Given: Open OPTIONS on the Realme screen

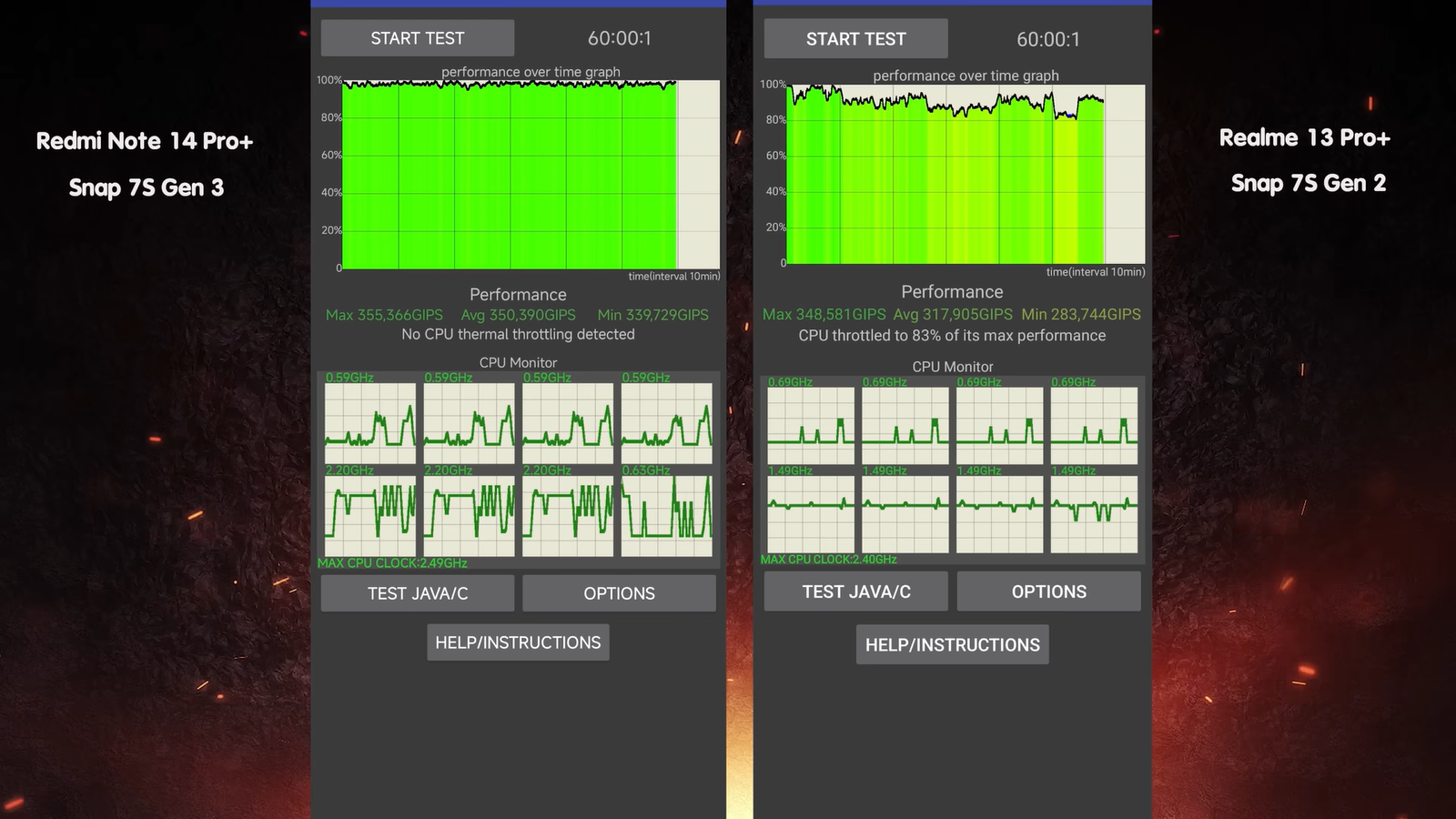Looking at the screenshot, I should tap(1049, 591).
